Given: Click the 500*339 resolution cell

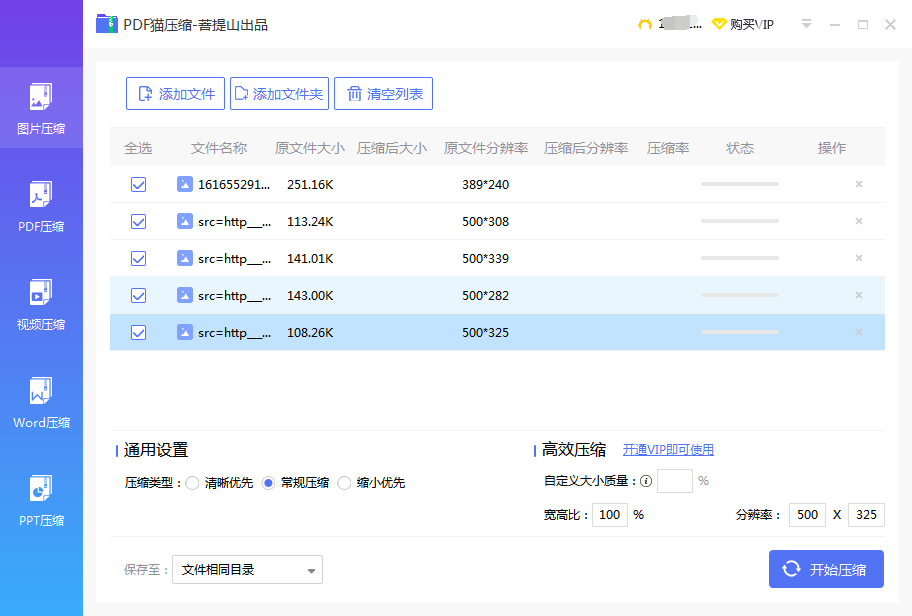Looking at the screenshot, I should [x=486, y=258].
